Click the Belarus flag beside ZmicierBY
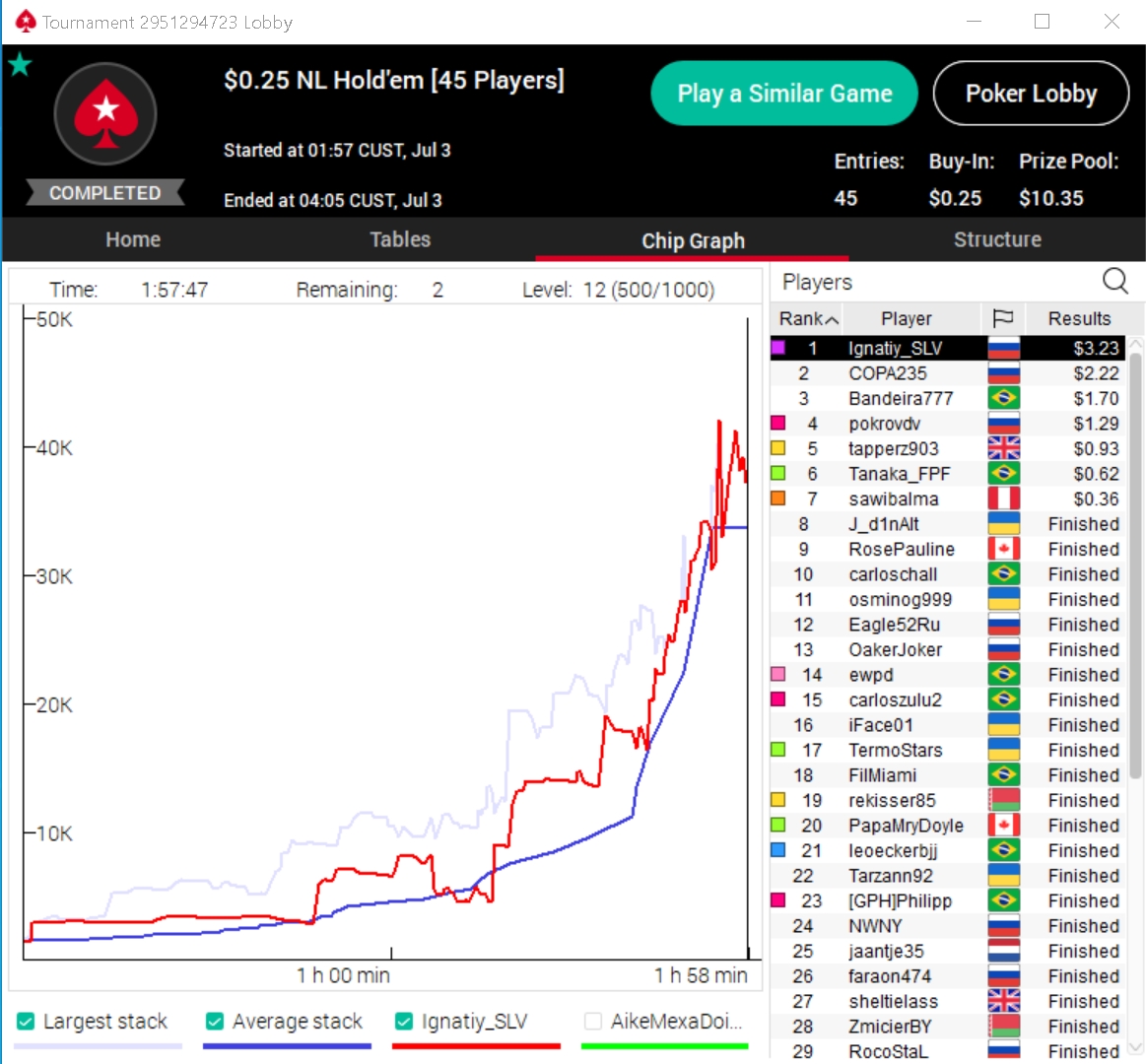The image size is (1146, 1064). coord(1003,1026)
